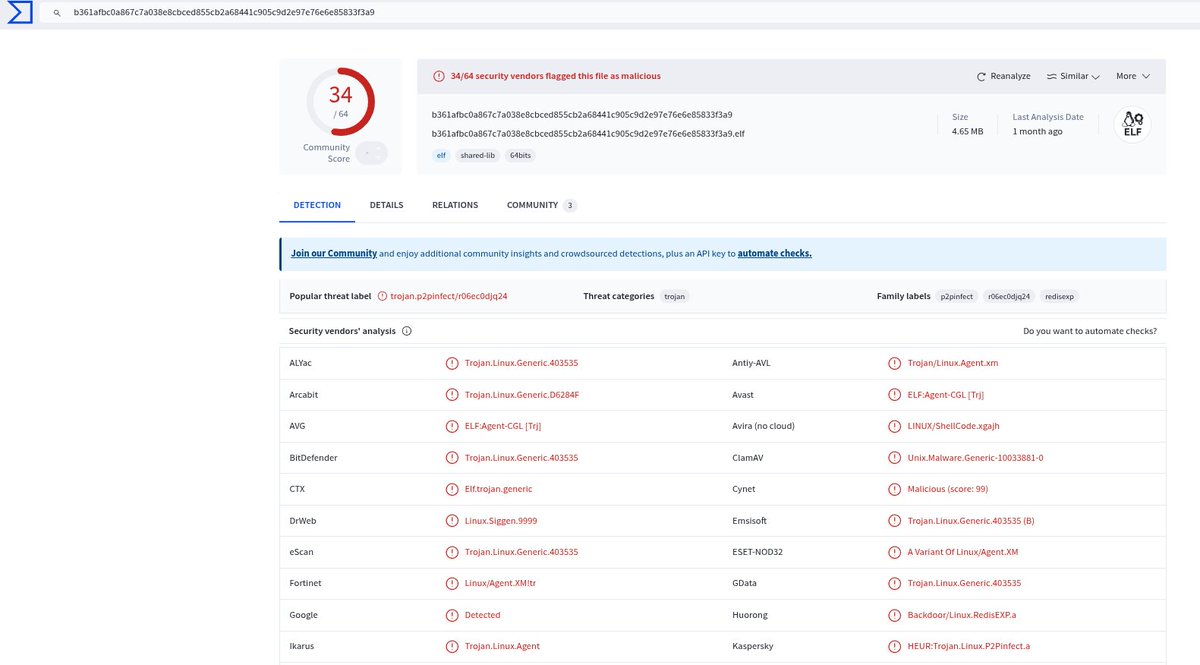Click the alert icon in ClamAV row

tap(895, 458)
